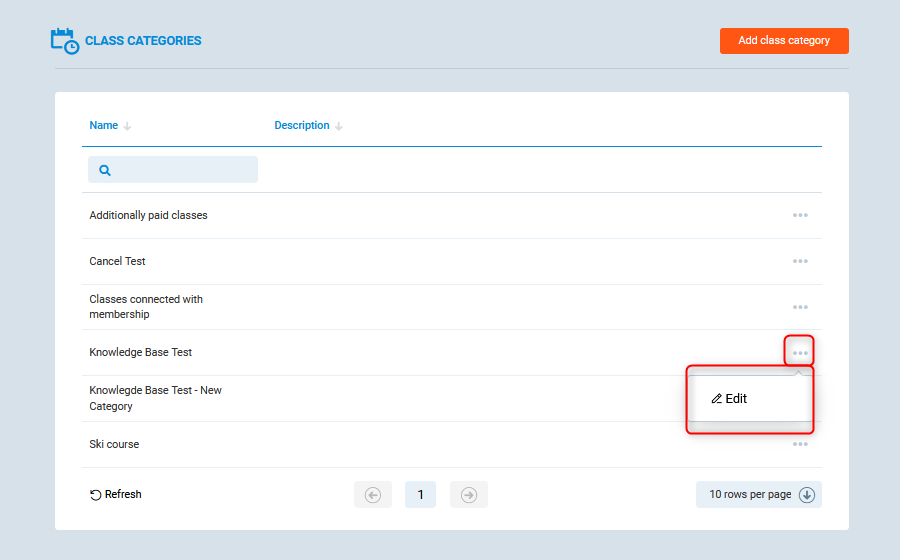Click the Class Categories calendar icon

(64, 41)
